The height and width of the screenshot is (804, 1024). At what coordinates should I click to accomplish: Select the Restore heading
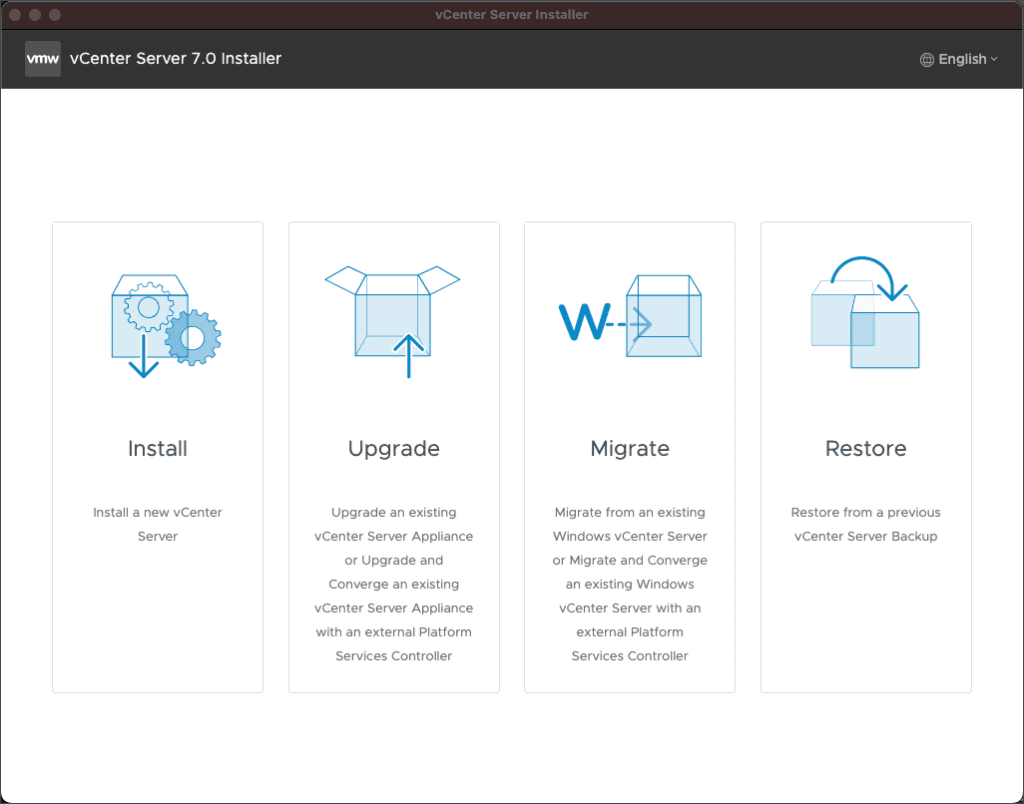[x=866, y=449]
